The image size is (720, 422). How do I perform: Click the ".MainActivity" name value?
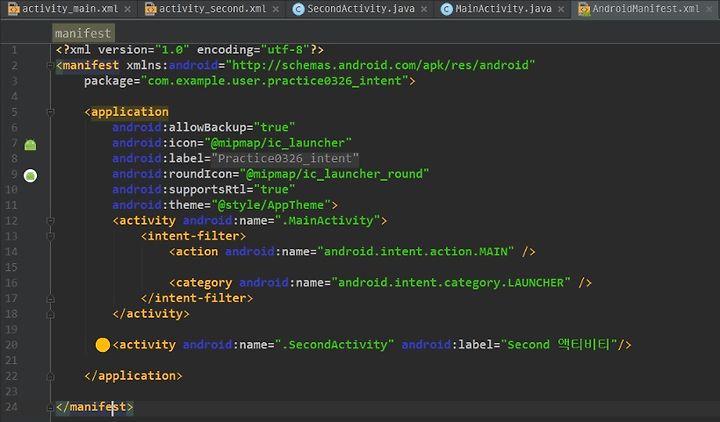[x=327, y=220]
